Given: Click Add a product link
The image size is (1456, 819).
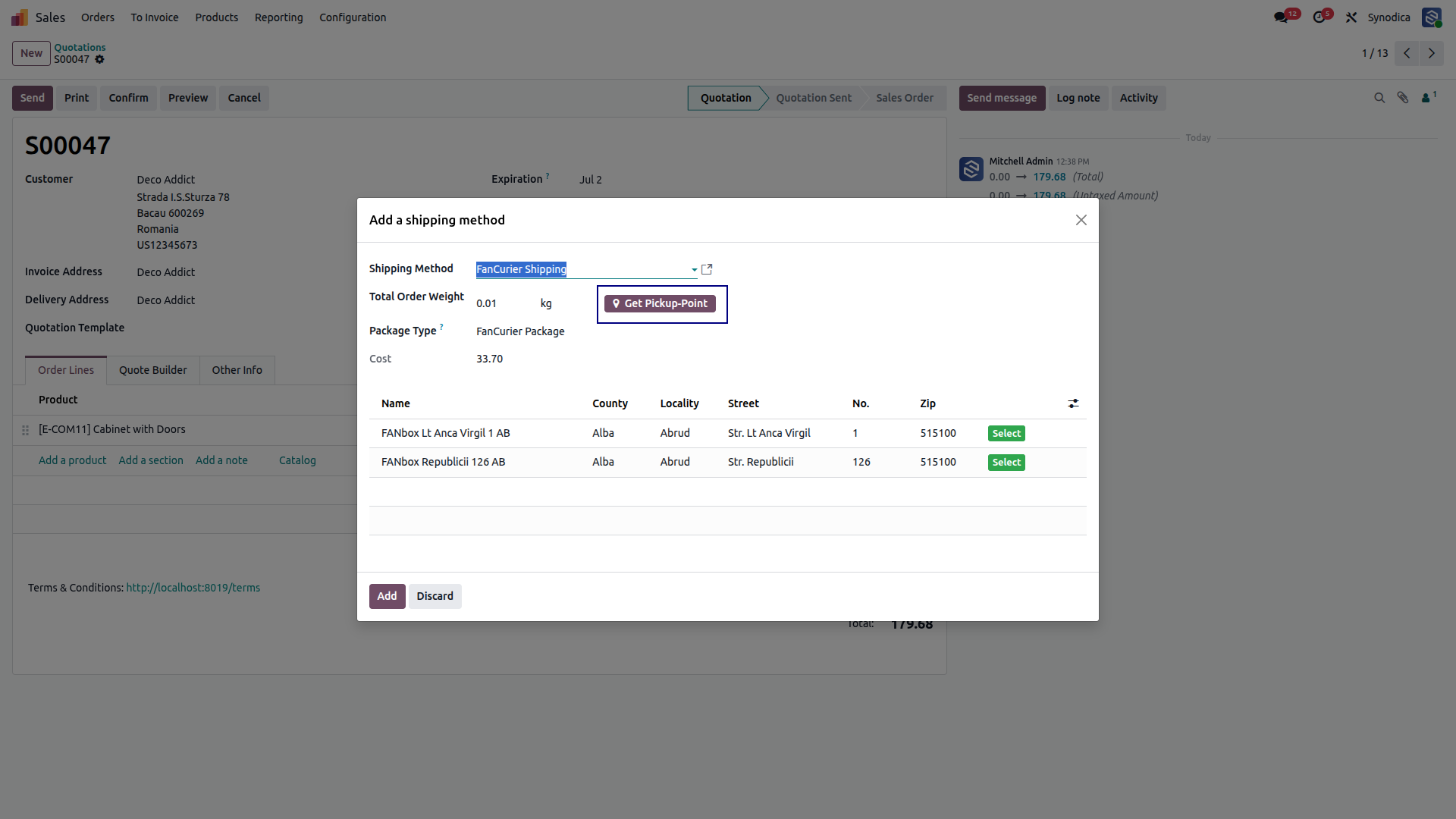Looking at the screenshot, I should [x=73, y=460].
